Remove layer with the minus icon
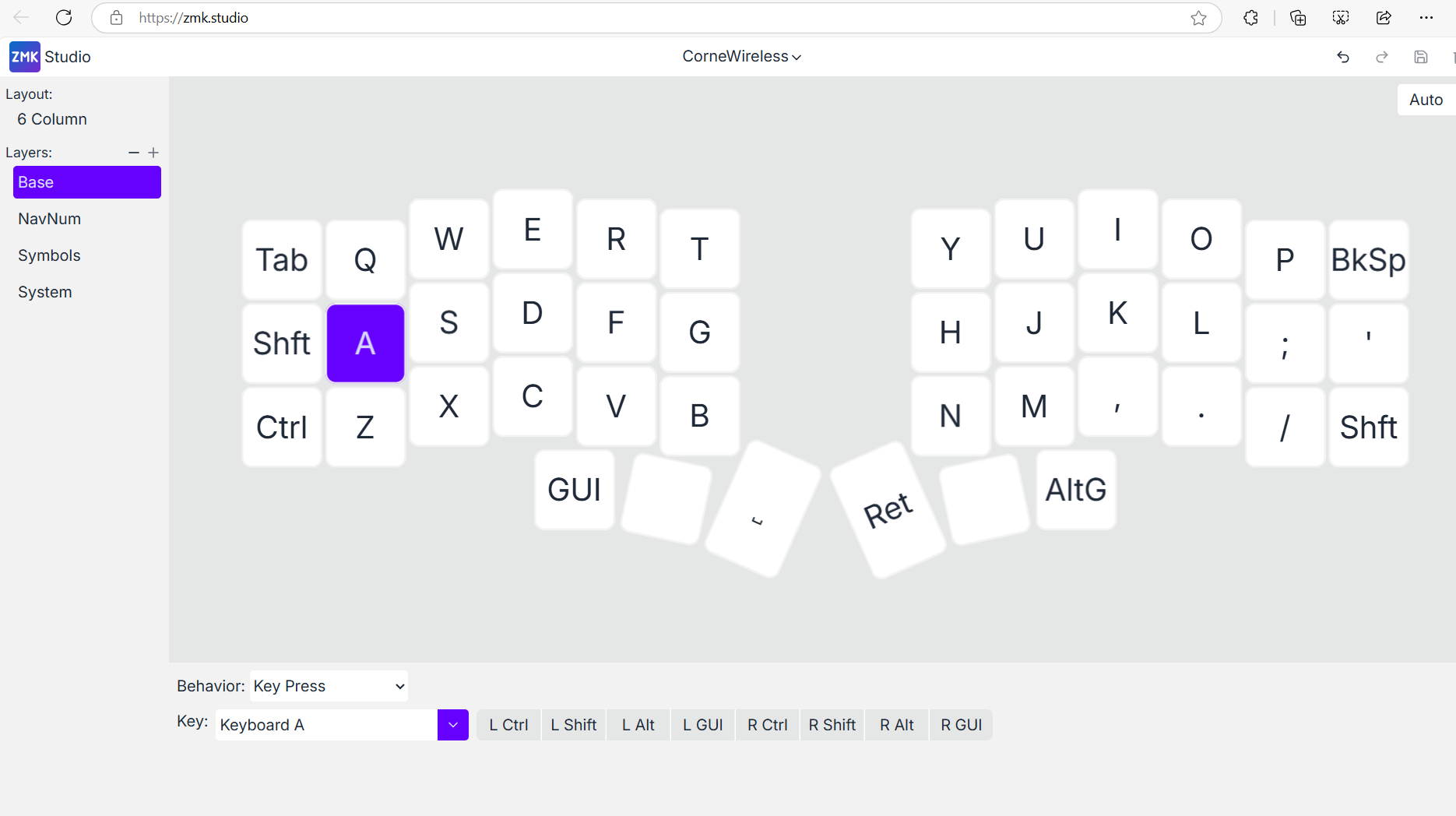This screenshot has width=1456, height=816. [x=134, y=153]
